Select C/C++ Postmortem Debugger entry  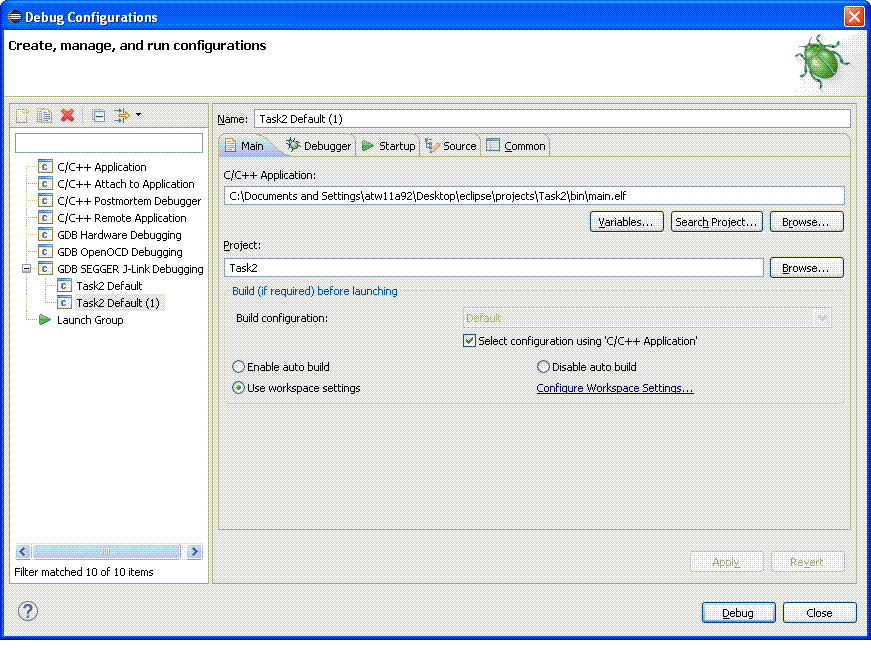(129, 201)
